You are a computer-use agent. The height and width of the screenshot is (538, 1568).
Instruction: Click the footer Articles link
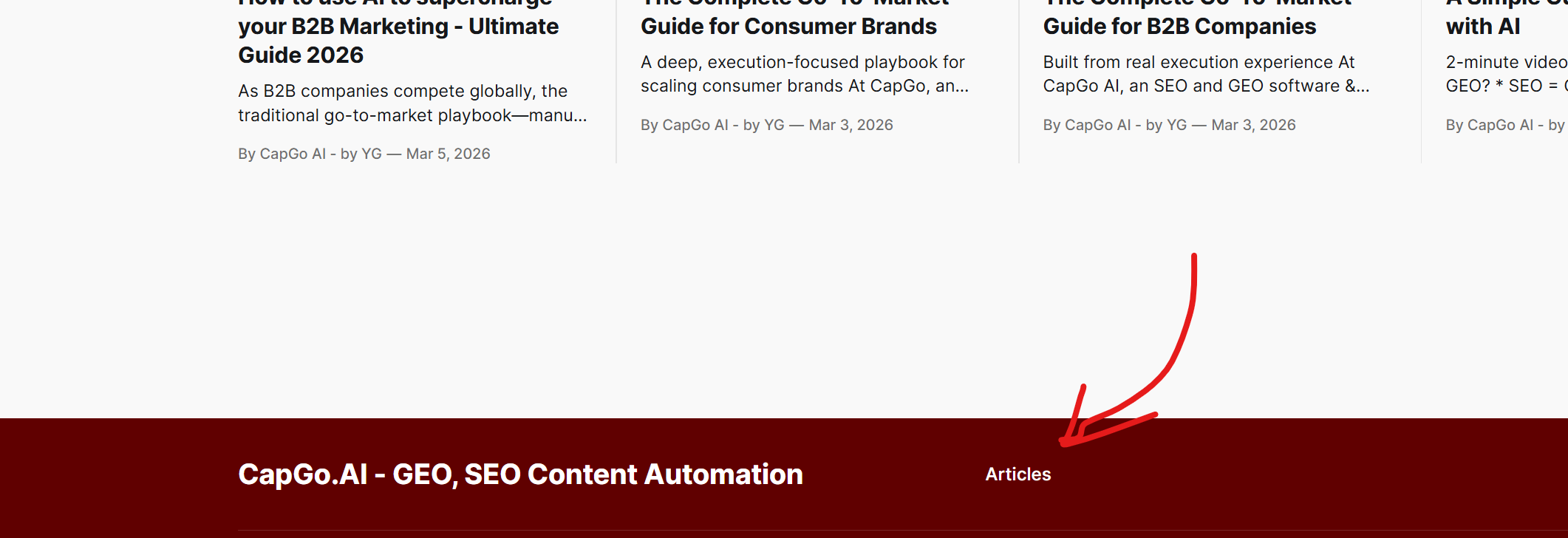click(x=1018, y=474)
